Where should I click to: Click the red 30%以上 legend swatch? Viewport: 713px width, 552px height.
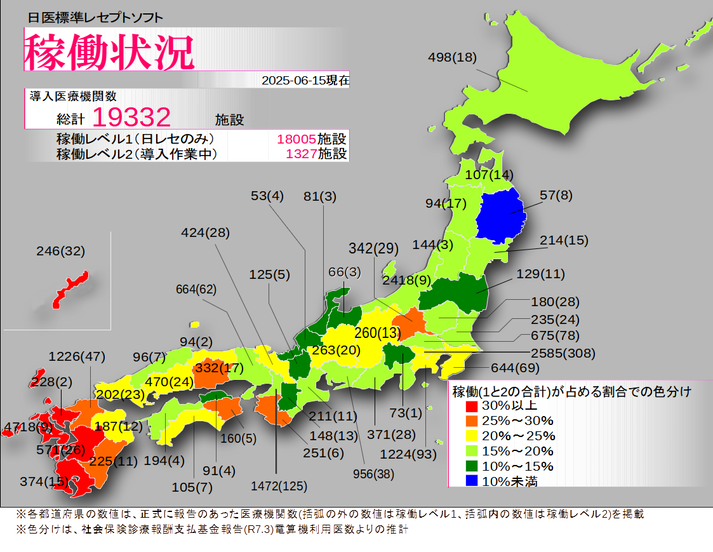point(472,406)
